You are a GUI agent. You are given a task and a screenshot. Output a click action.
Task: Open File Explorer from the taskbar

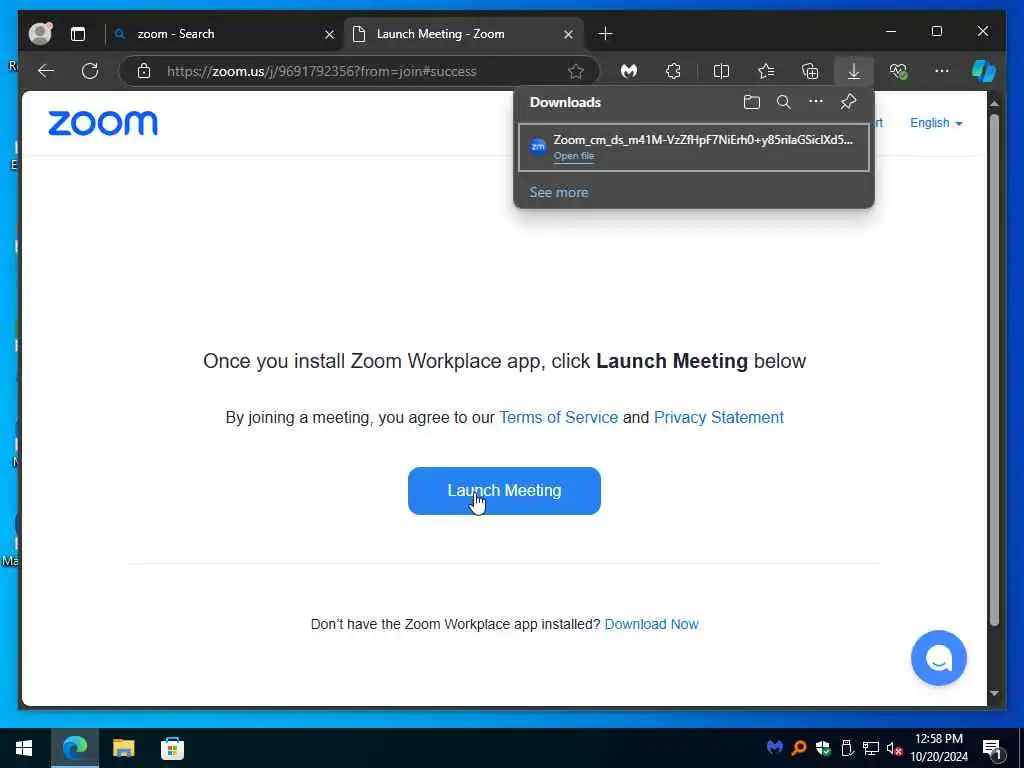123,748
